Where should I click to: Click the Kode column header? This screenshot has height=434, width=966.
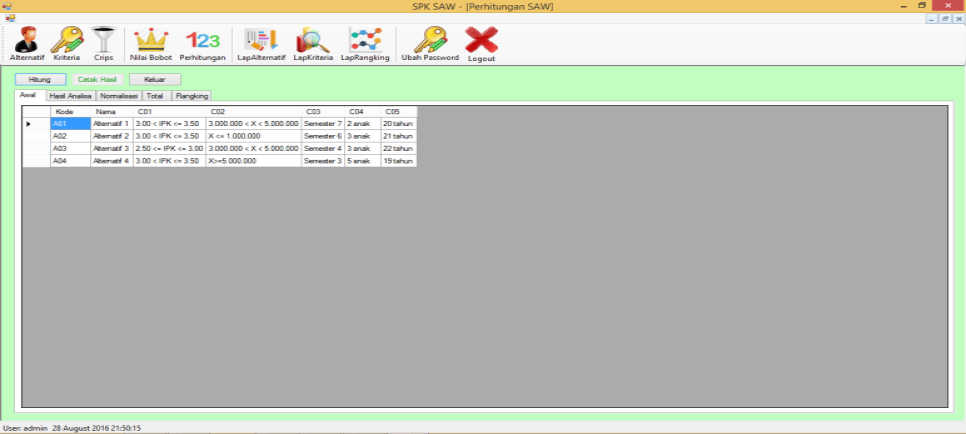point(70,112)
